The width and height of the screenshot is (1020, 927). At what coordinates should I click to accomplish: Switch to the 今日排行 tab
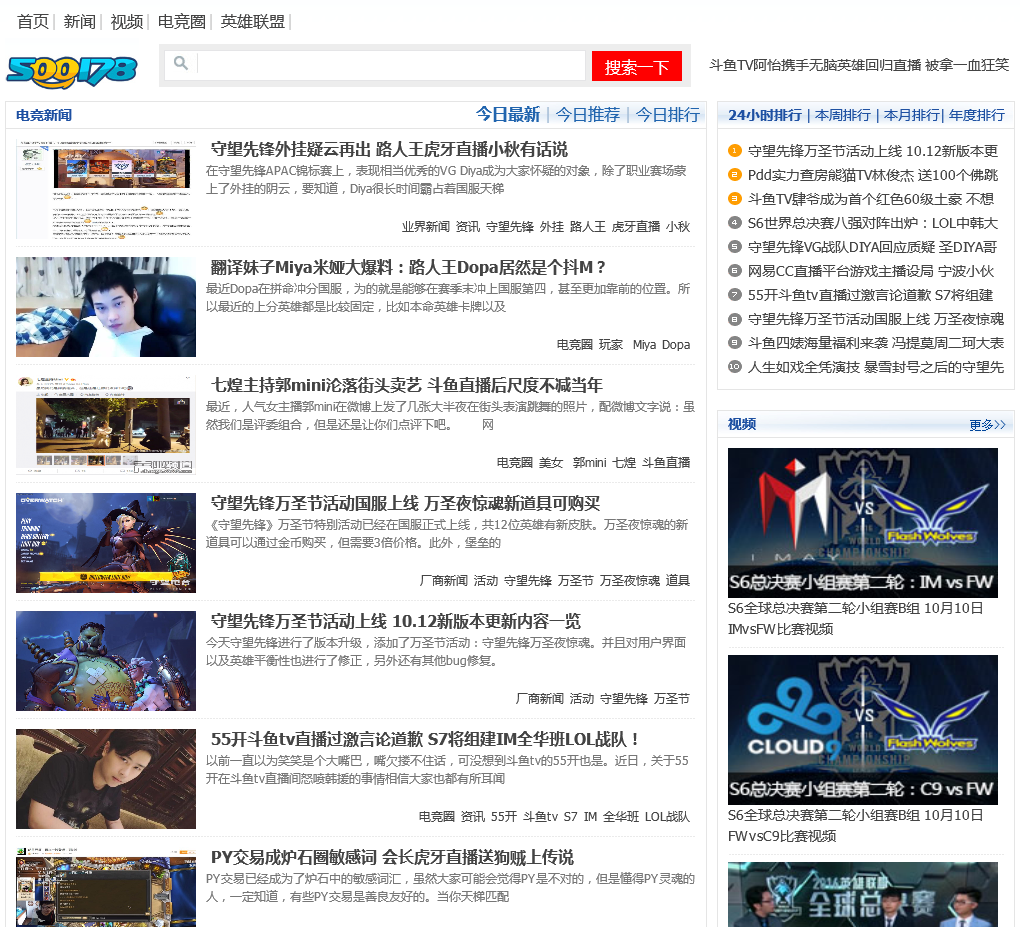tap(667, 114)
